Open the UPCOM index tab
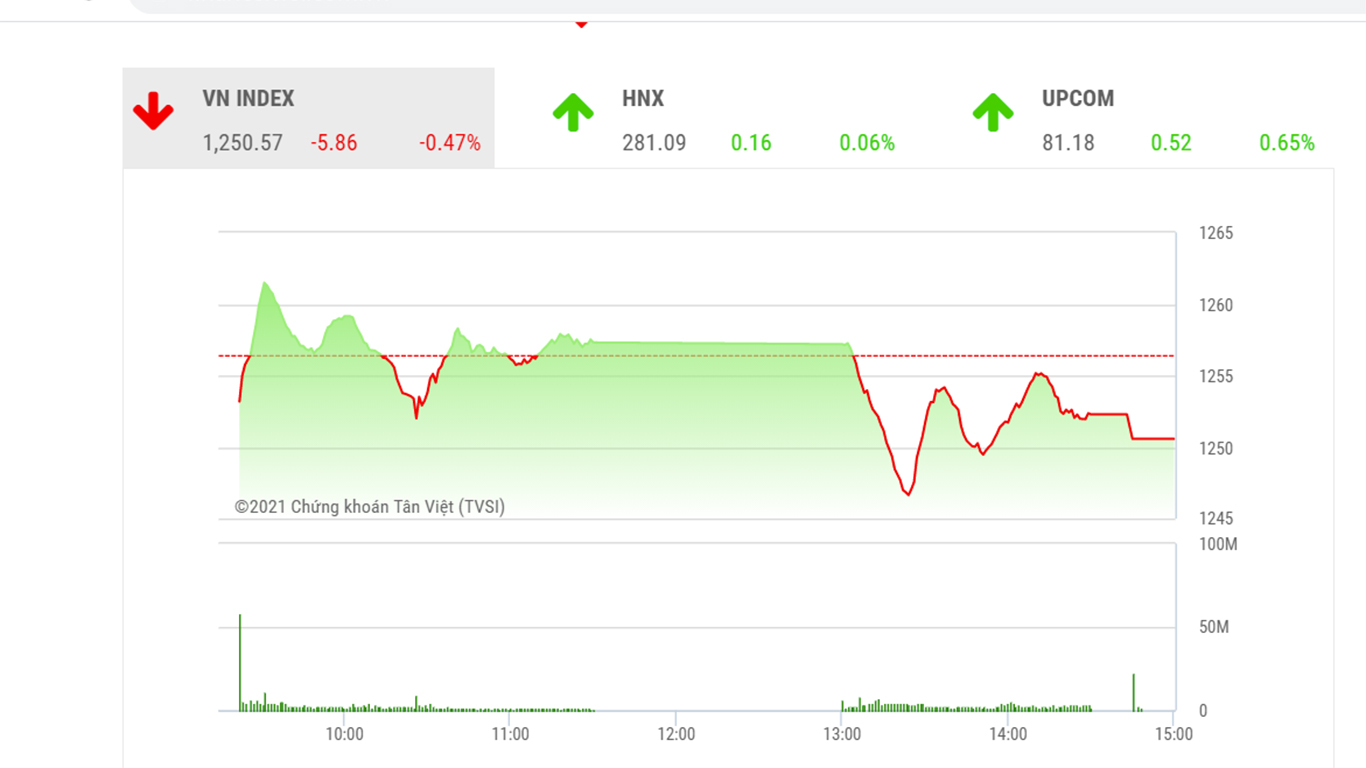 tap(1148, 118)
